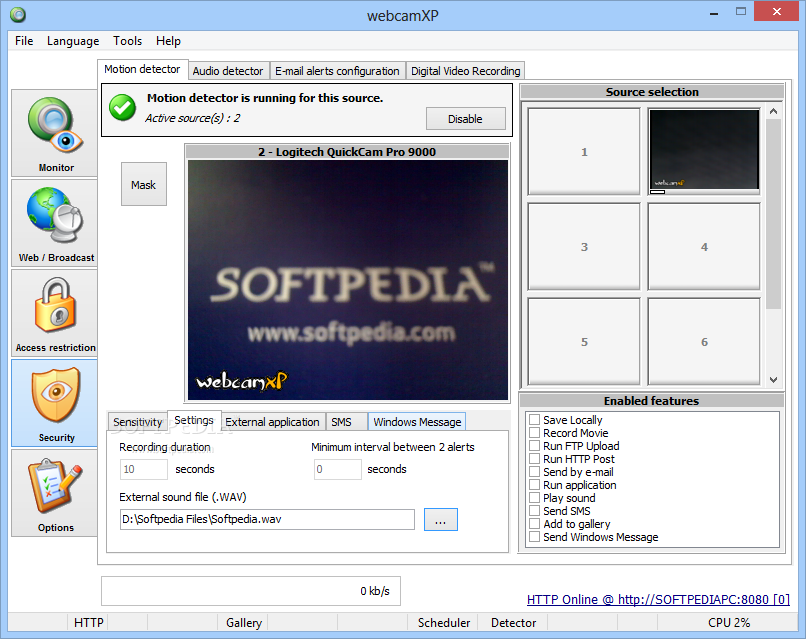Select source slot 6
Viewport: 806px width, 639px height.
point(704,341)
